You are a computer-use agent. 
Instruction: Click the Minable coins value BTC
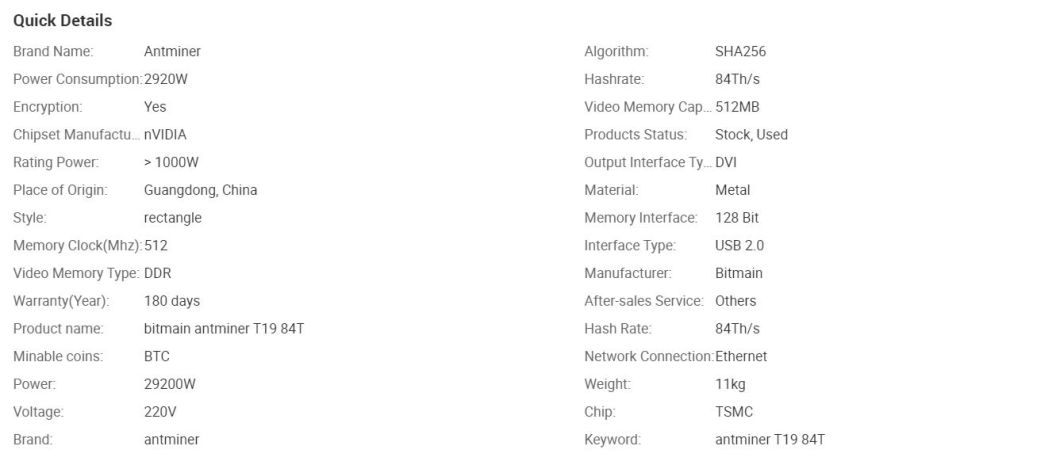(157, 356)
